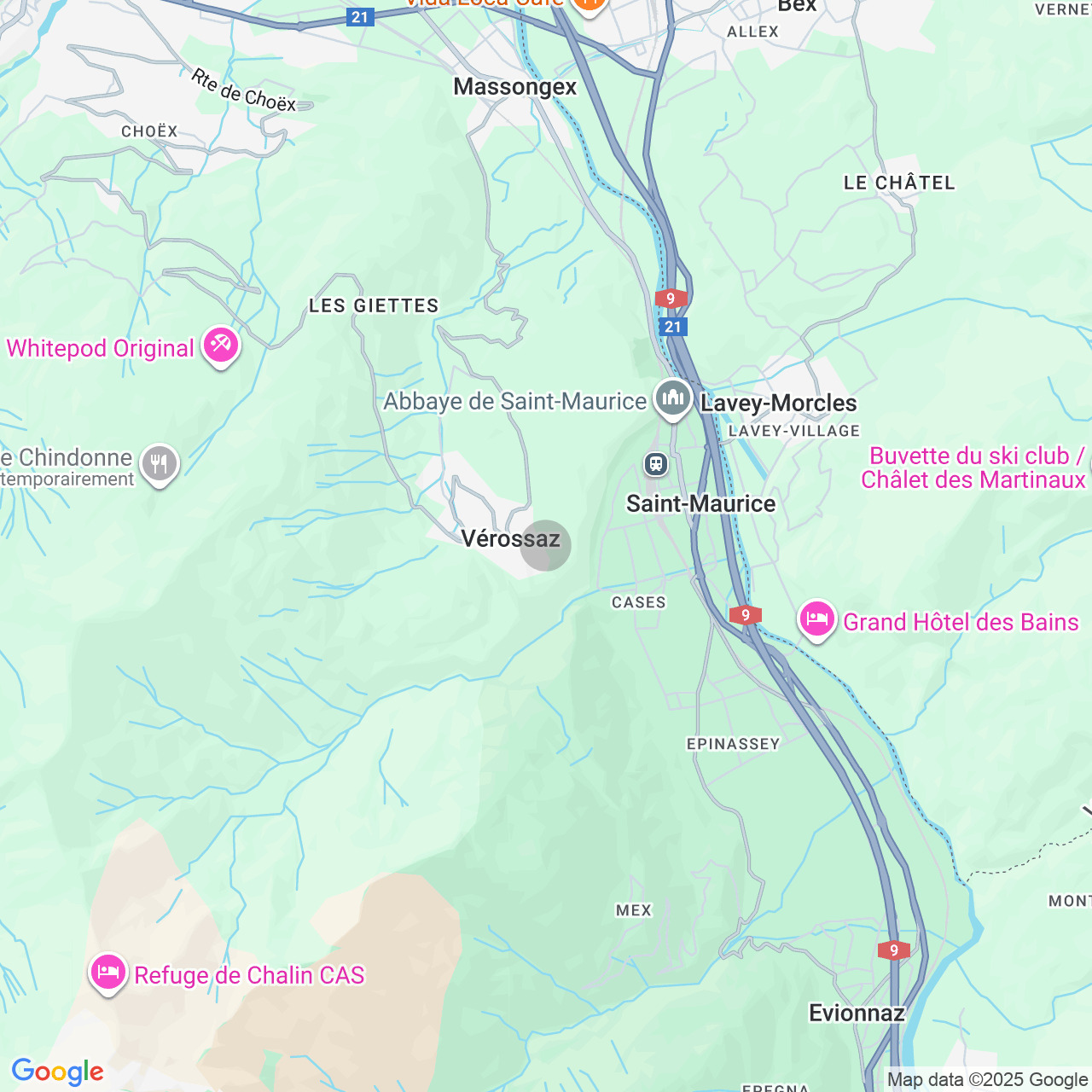Select the Refuge de Chalin CAS lodging pin

[108, 973]
